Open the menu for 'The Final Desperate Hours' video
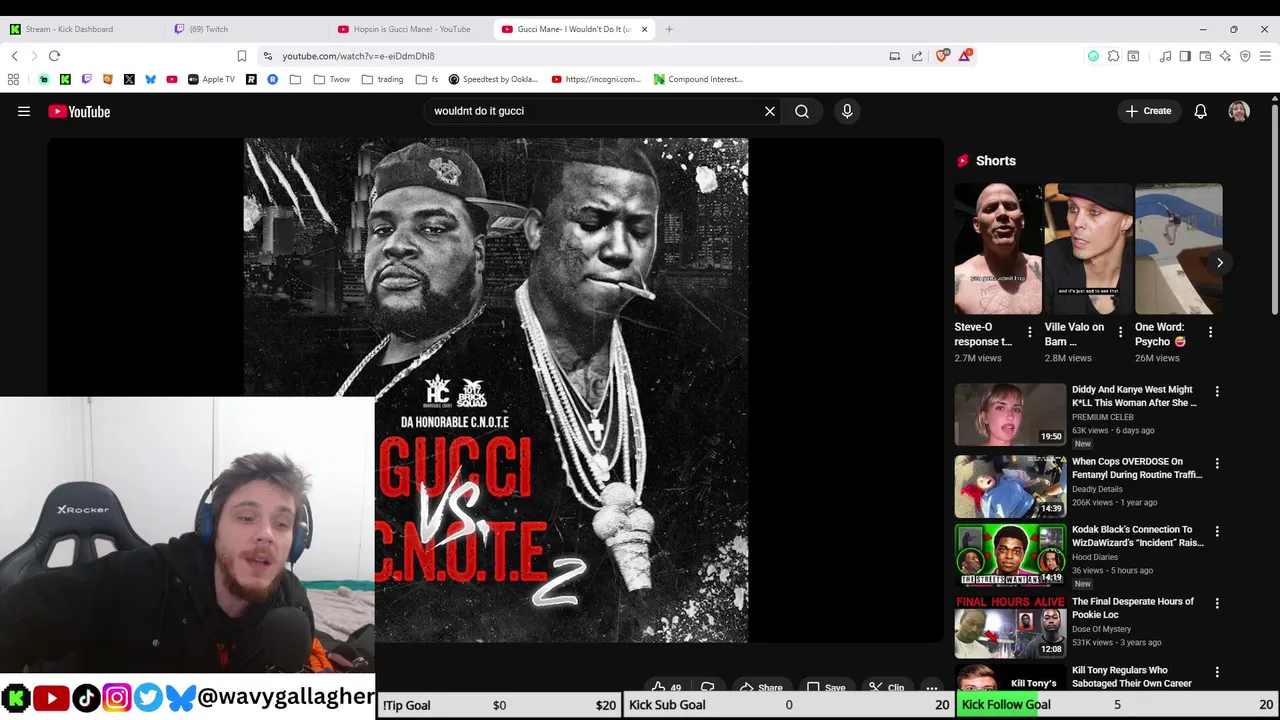 1217,603
